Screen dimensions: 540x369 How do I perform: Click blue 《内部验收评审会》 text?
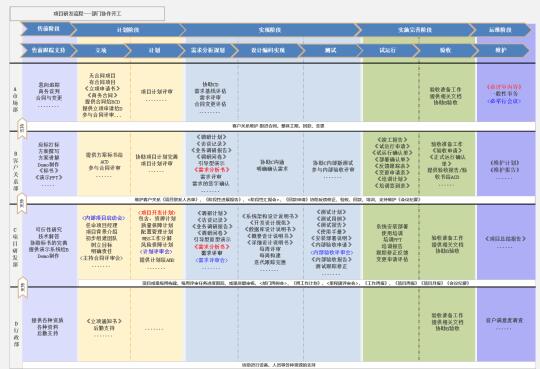[332, 252]
